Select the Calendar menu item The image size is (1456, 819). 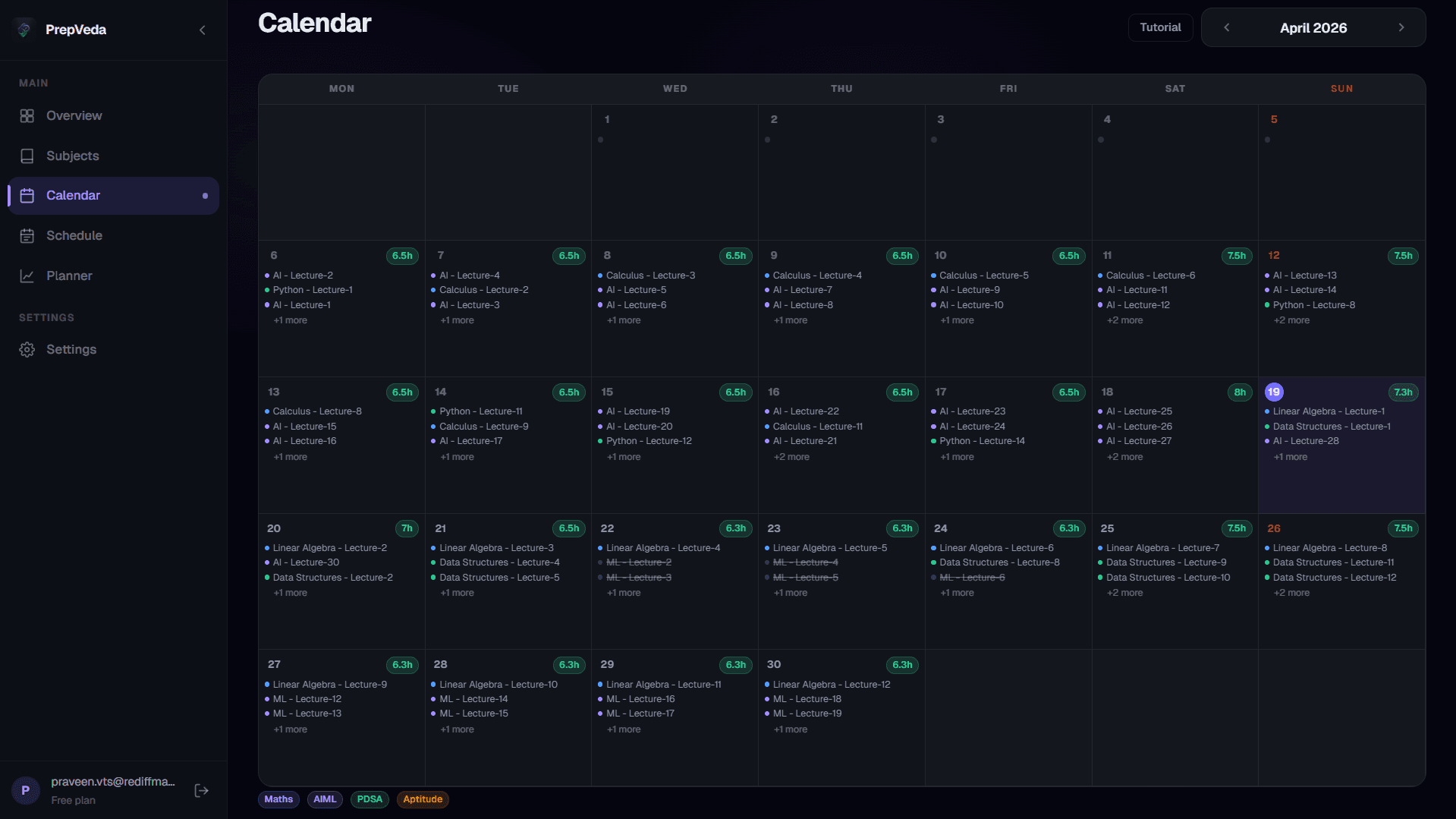(114, 195)
